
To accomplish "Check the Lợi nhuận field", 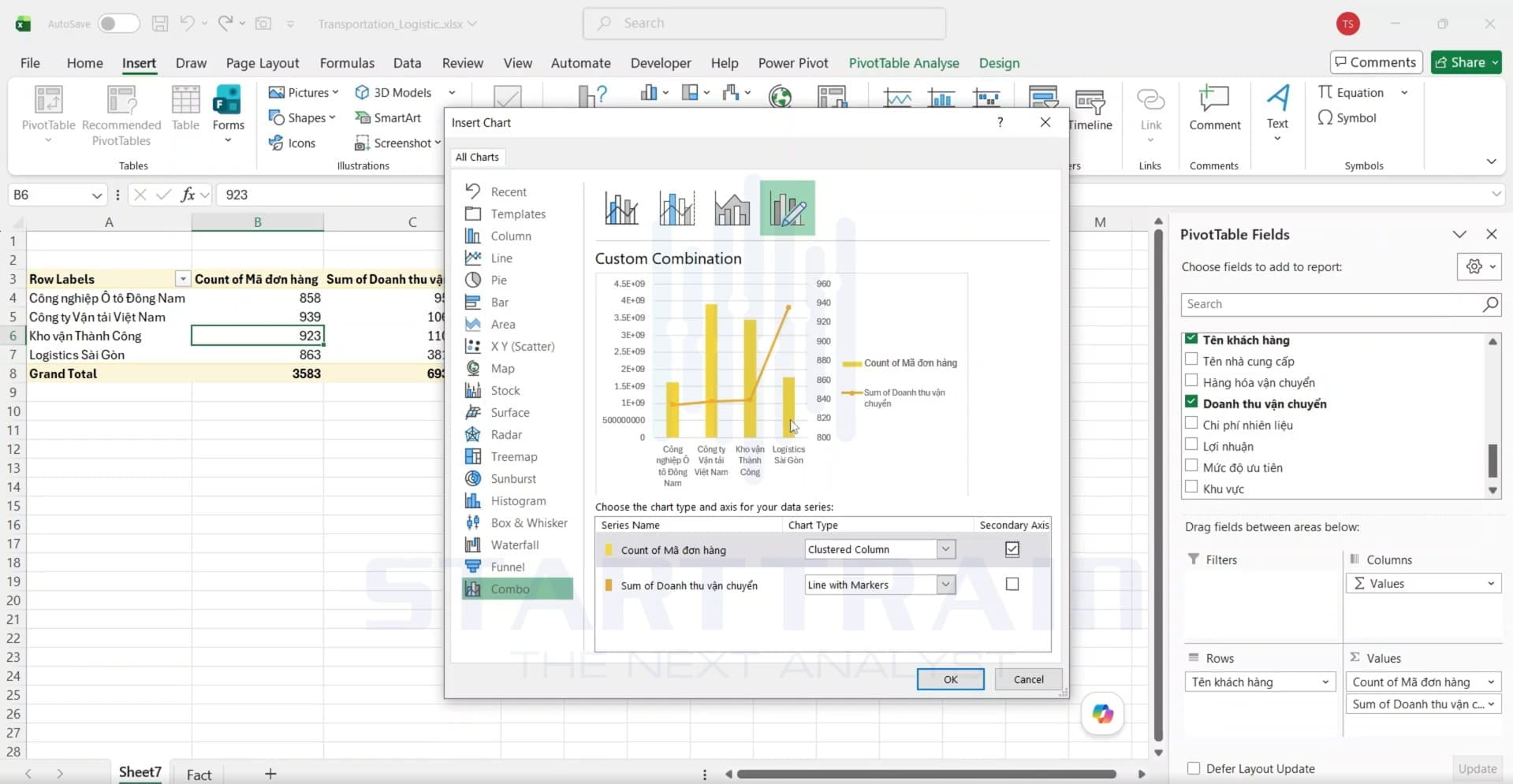I will tap(1191, 444).
